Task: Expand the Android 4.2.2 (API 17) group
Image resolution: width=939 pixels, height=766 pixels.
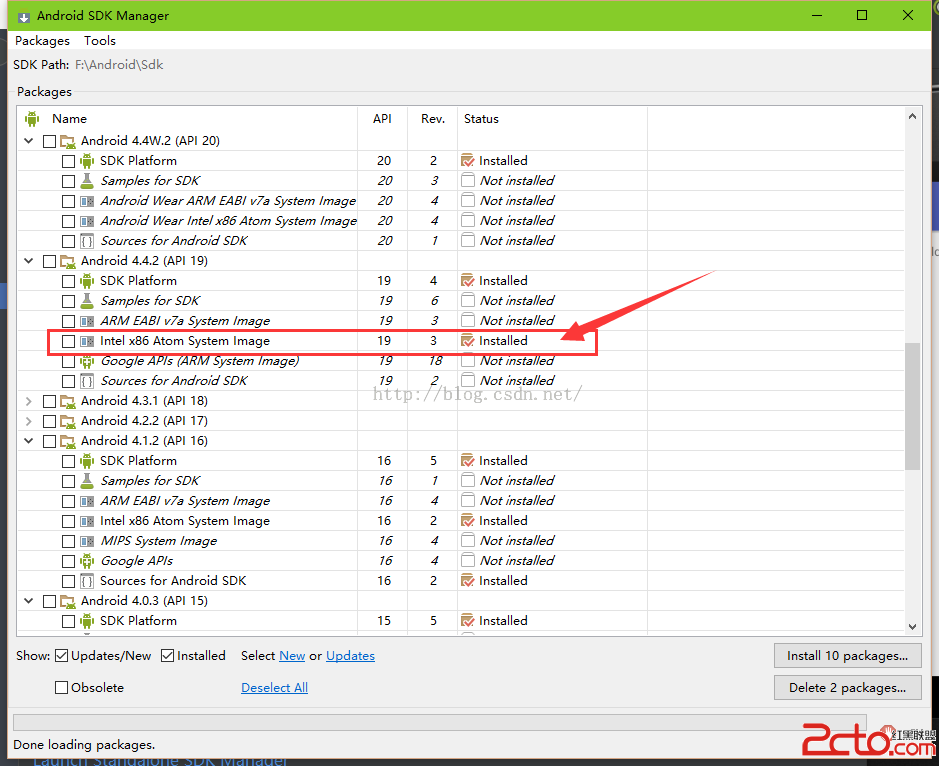Action: (x=28, y=421)
